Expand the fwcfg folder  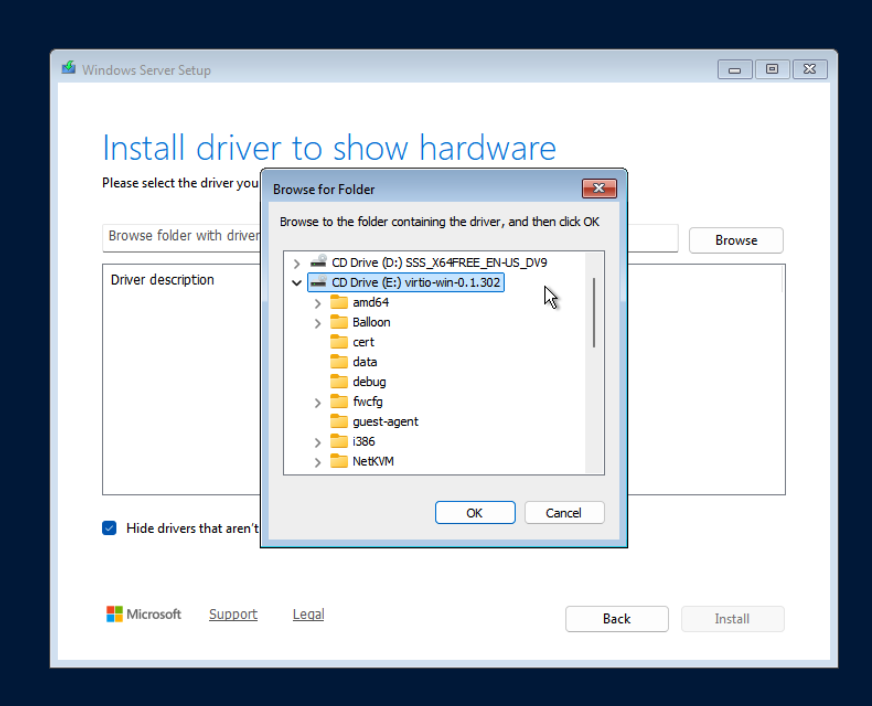click(x=318, y=403)
